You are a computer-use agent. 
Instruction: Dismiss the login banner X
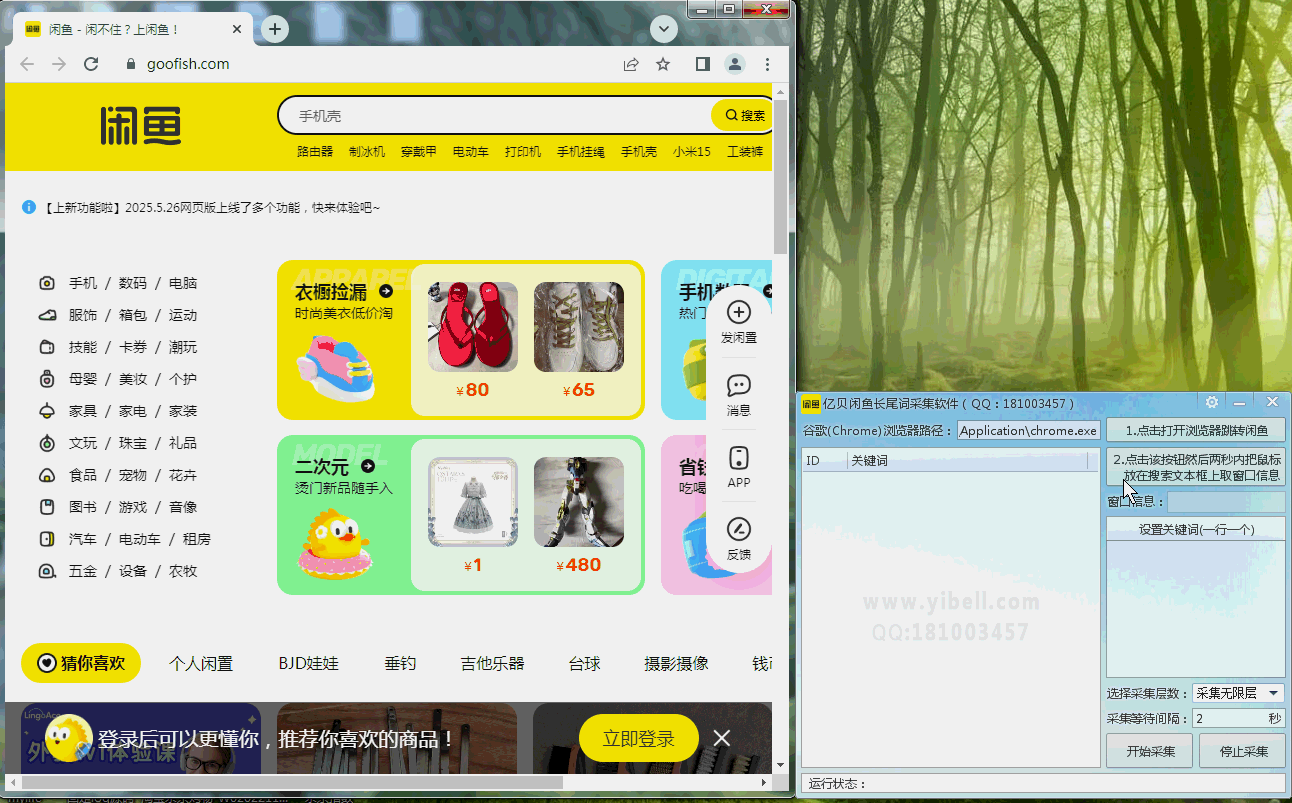[722, 739]
